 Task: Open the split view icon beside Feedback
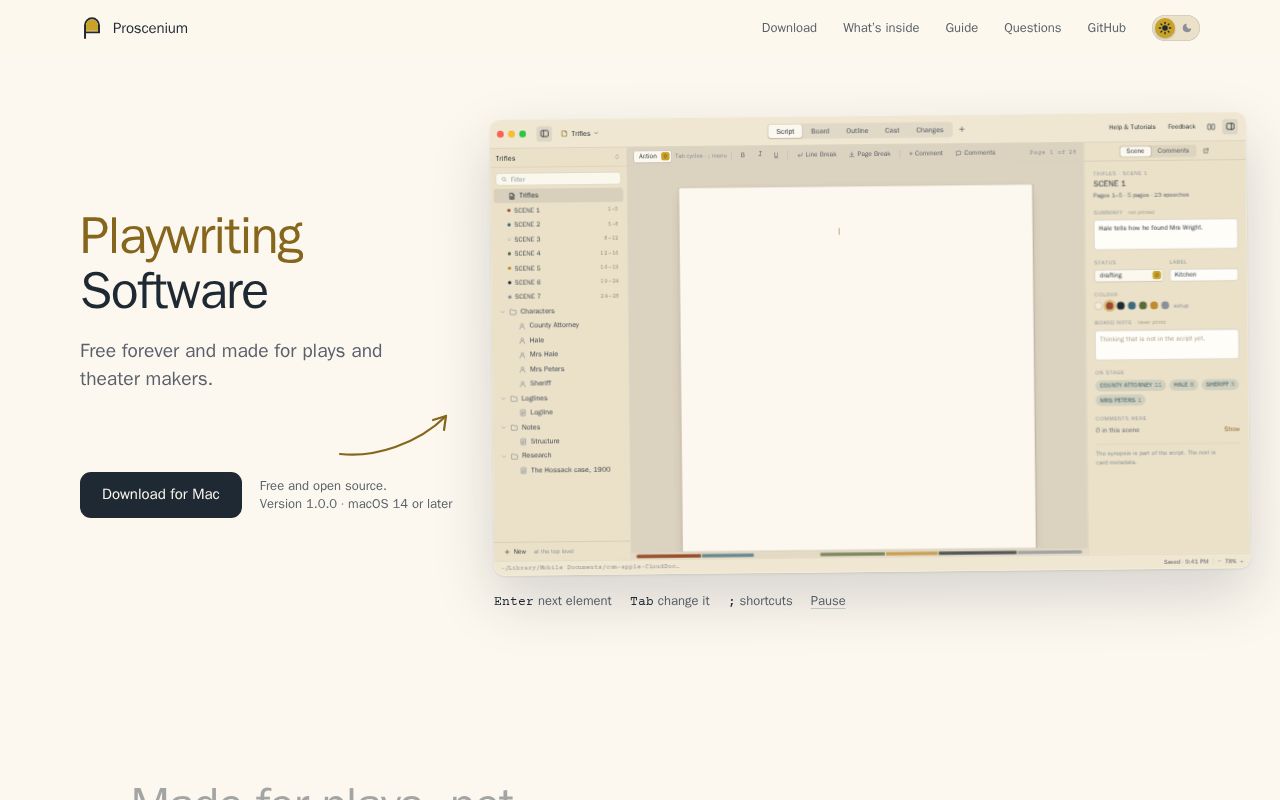coord(1211,127)
